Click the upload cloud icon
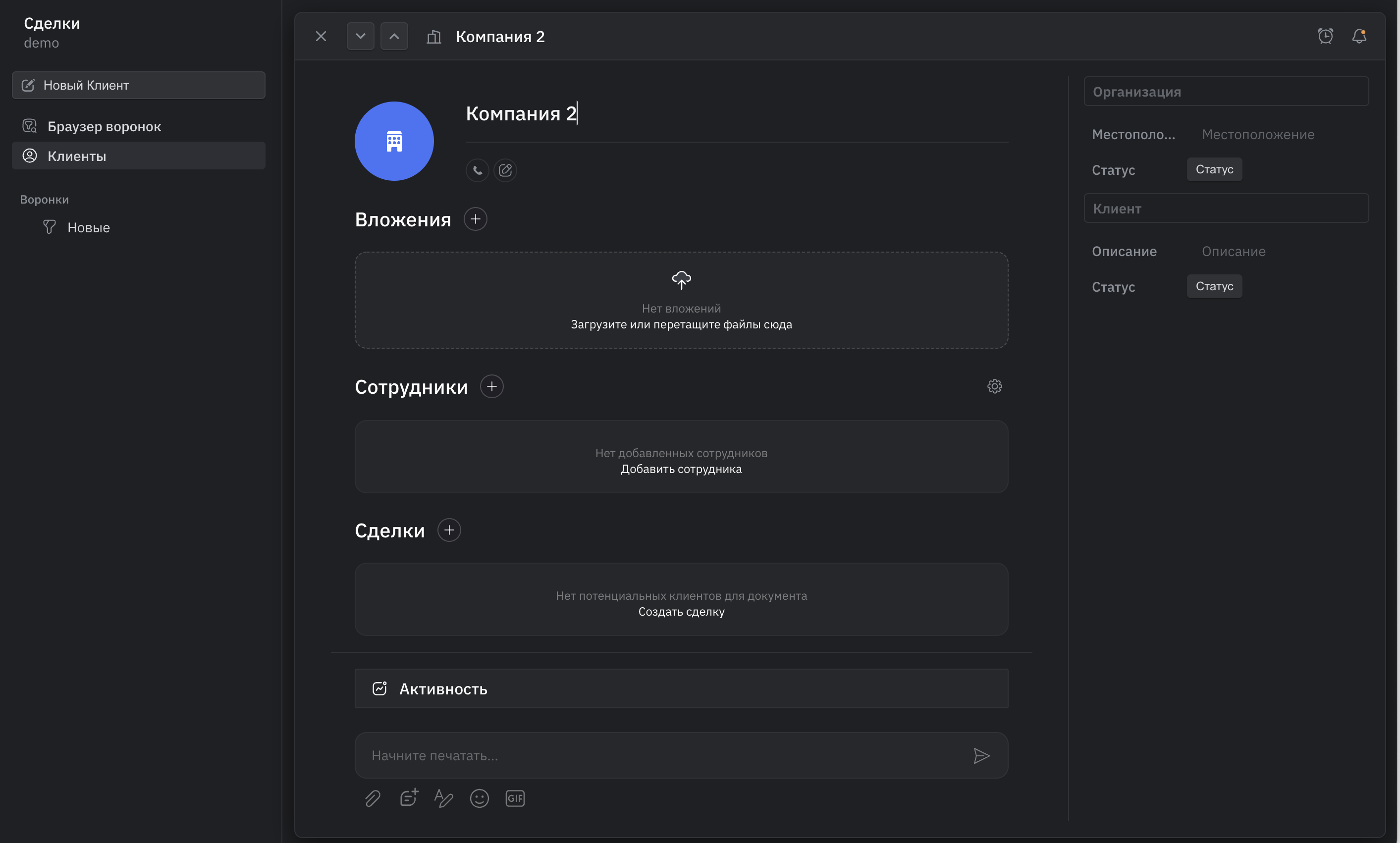The width and height of the screenshot is (1400, 843). click(681, 280)
